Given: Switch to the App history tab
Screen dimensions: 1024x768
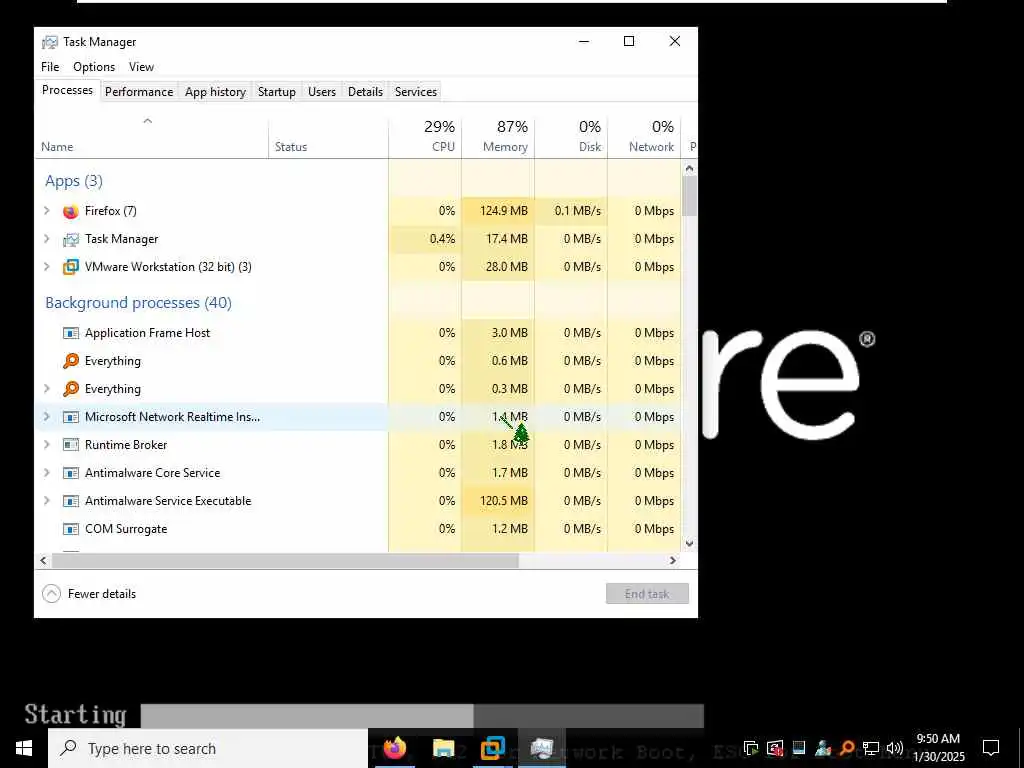Looking at the screenshot, I should [x=216, y=91].
